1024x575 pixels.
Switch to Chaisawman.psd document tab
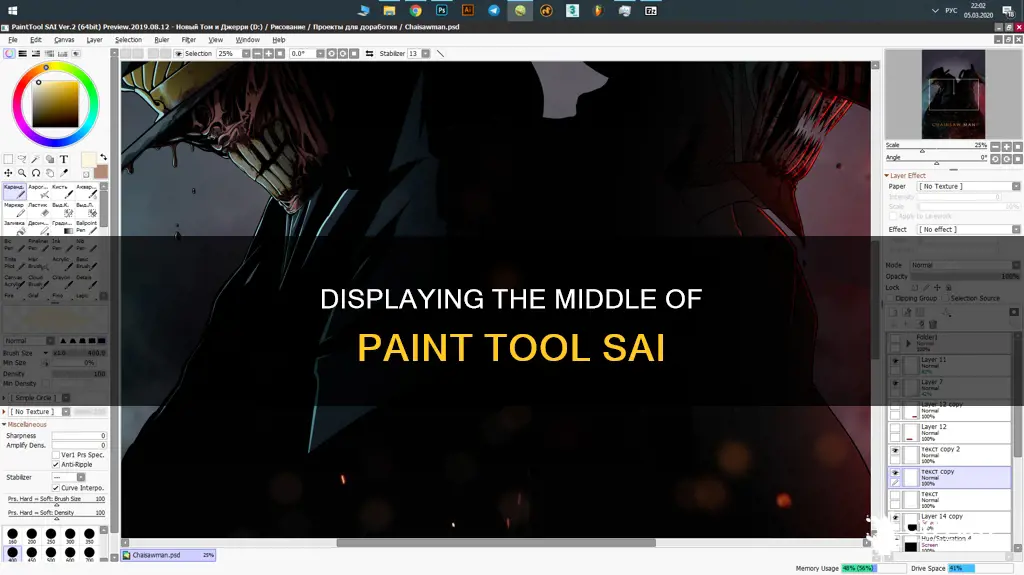click(168, 555)
